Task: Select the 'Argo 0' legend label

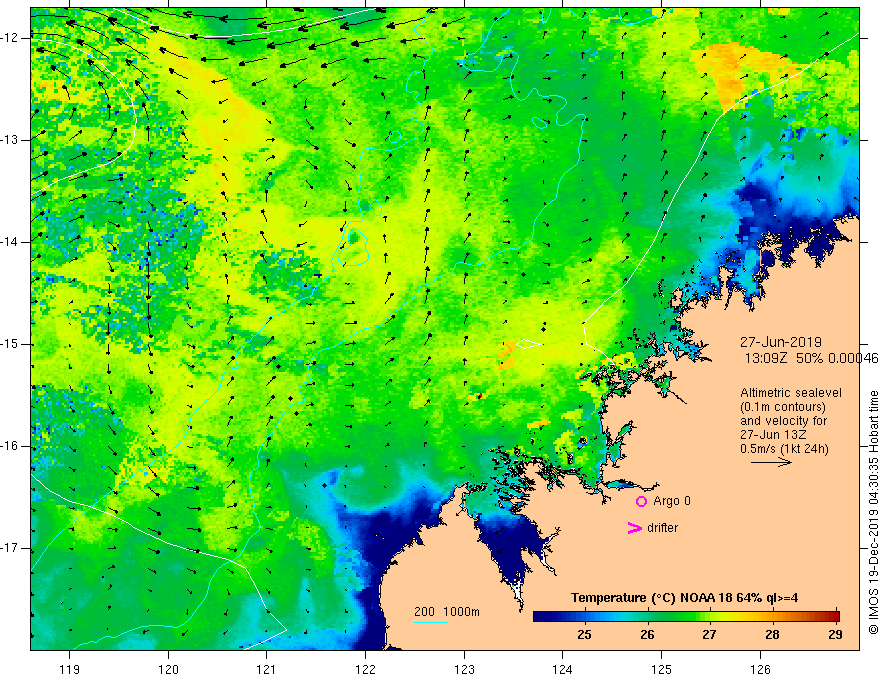Action: [x=672, y=501]
